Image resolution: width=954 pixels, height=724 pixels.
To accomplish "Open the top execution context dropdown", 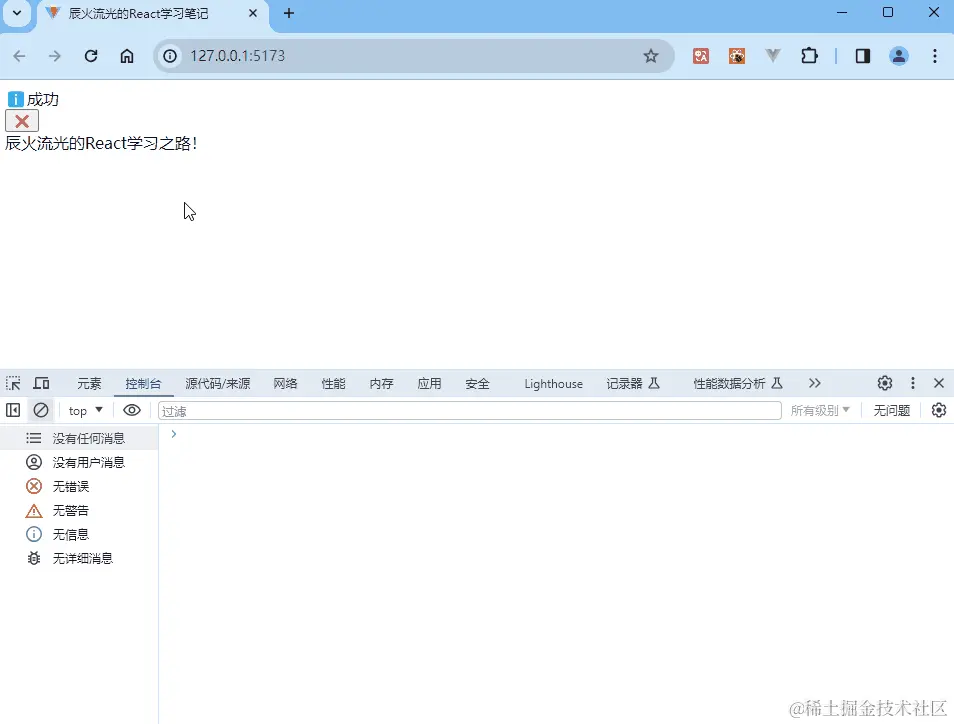I will point(84,410).
